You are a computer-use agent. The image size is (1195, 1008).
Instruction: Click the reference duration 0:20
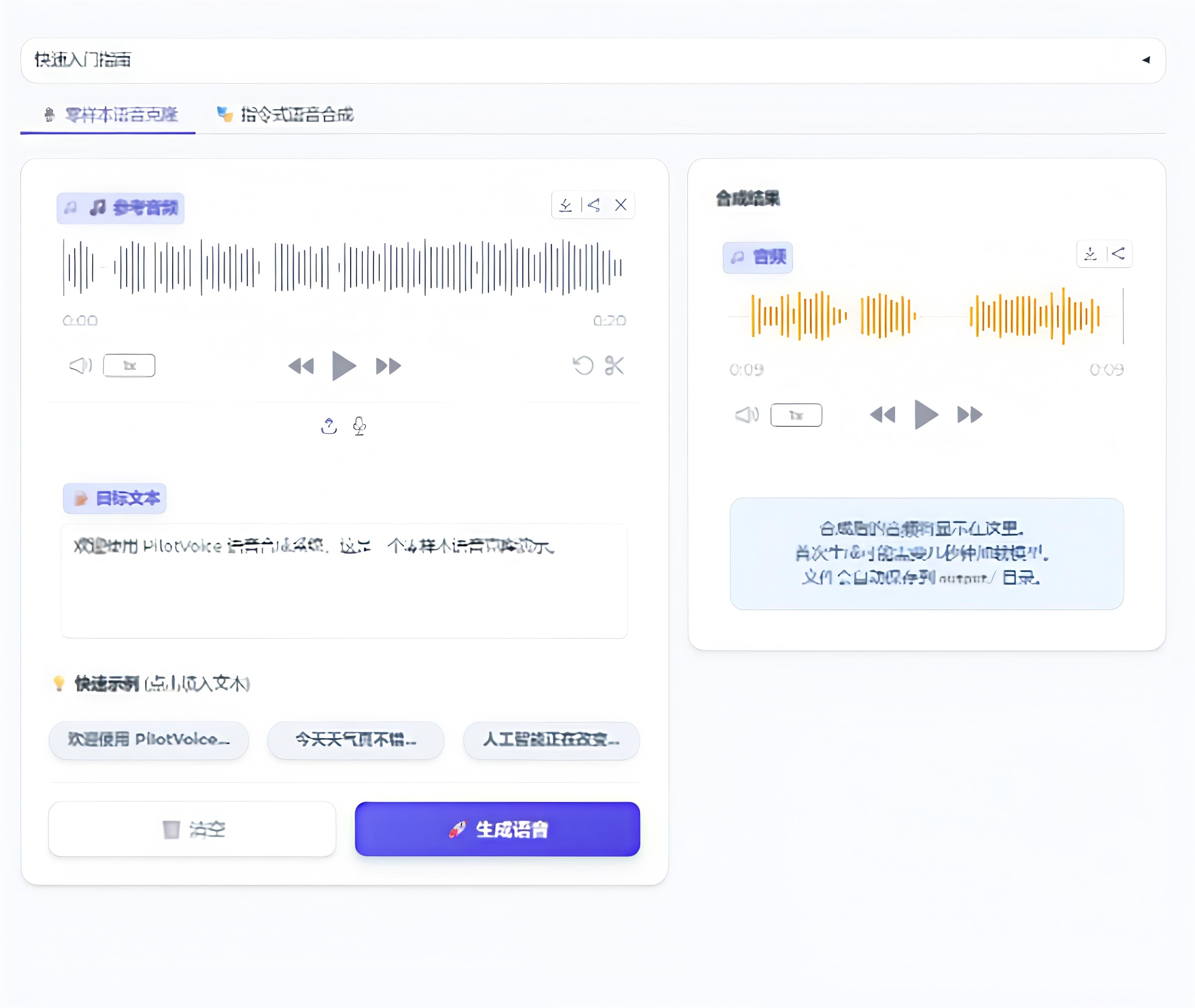coord(610,320)
